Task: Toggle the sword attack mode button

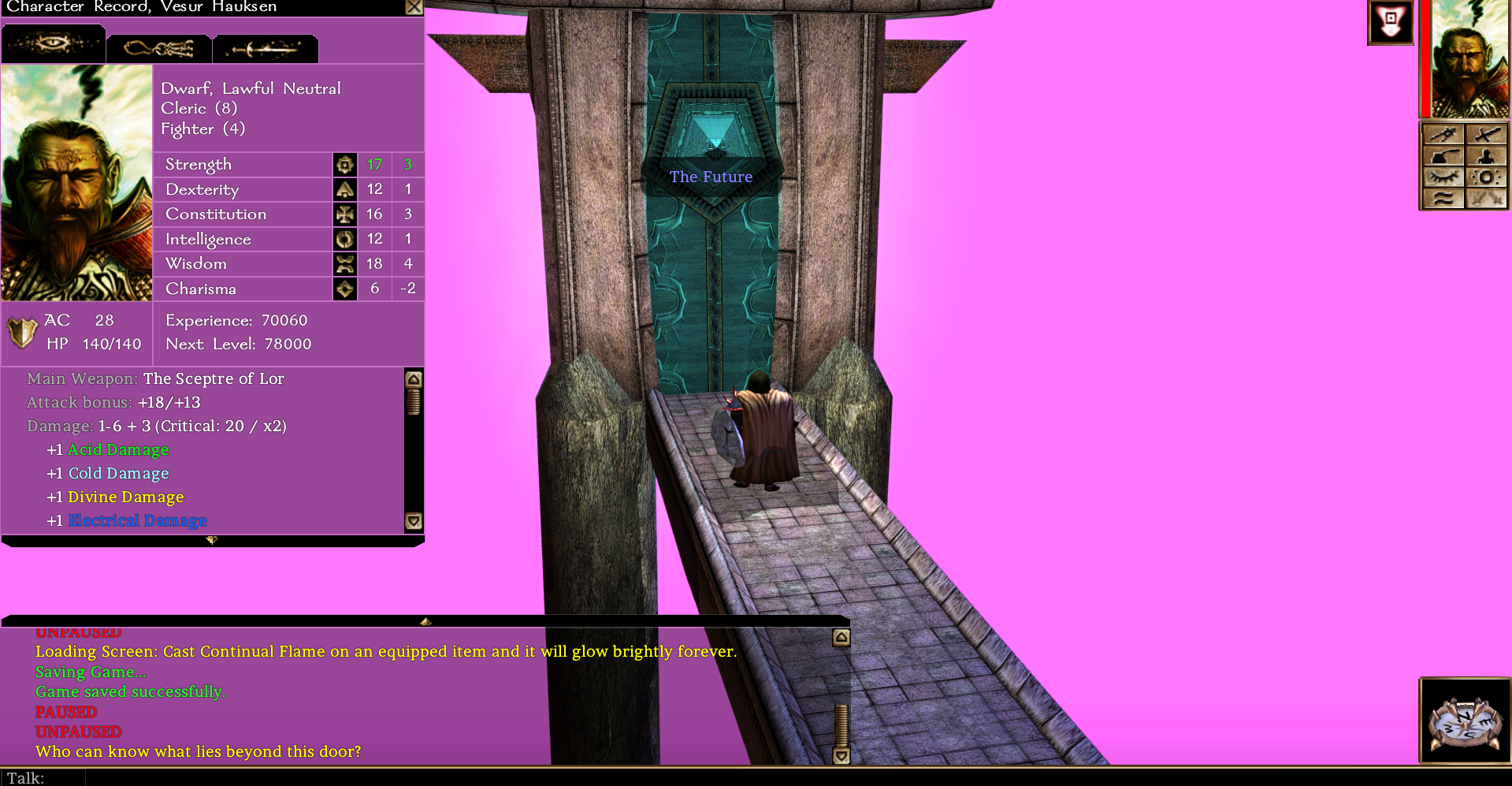Action: click(x=1487, y=135)
